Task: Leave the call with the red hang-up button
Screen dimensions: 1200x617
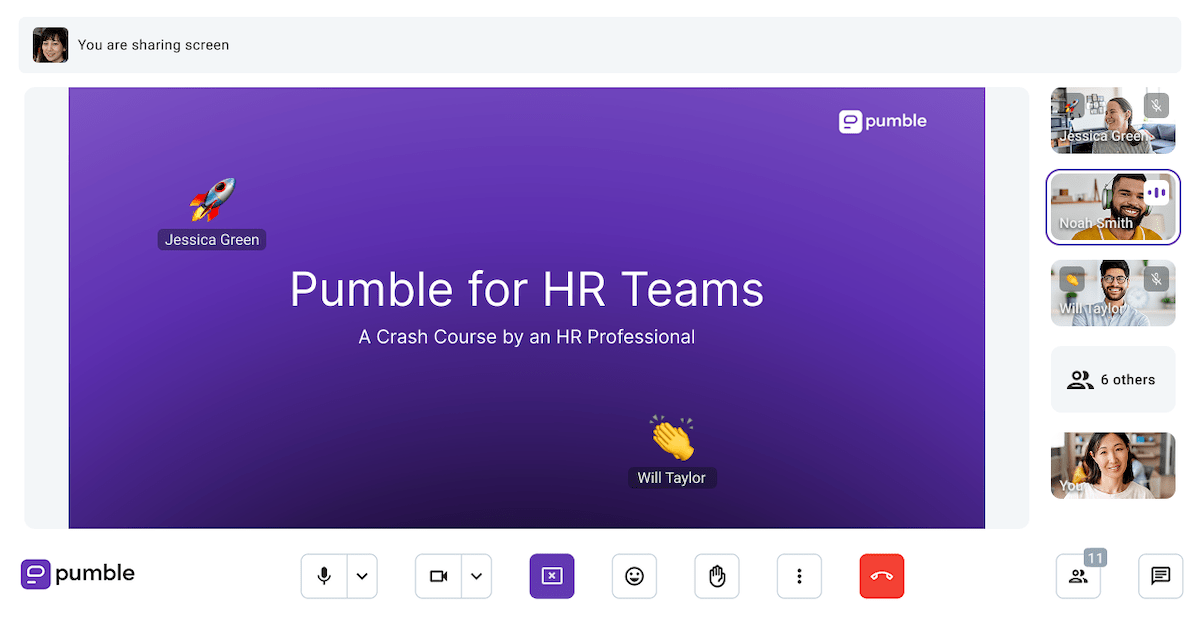Action: point(881,576)
